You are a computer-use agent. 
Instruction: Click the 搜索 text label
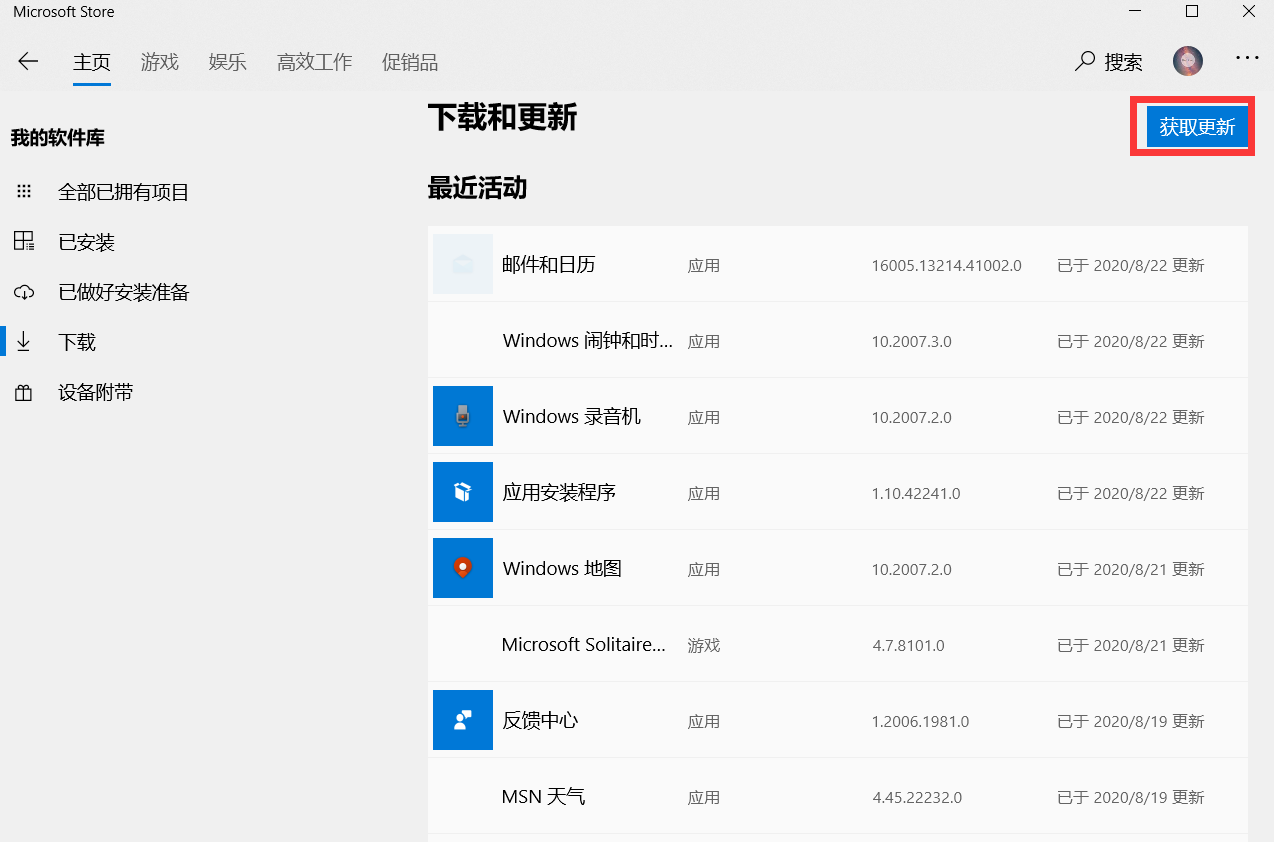click(x=1124, y=62)
